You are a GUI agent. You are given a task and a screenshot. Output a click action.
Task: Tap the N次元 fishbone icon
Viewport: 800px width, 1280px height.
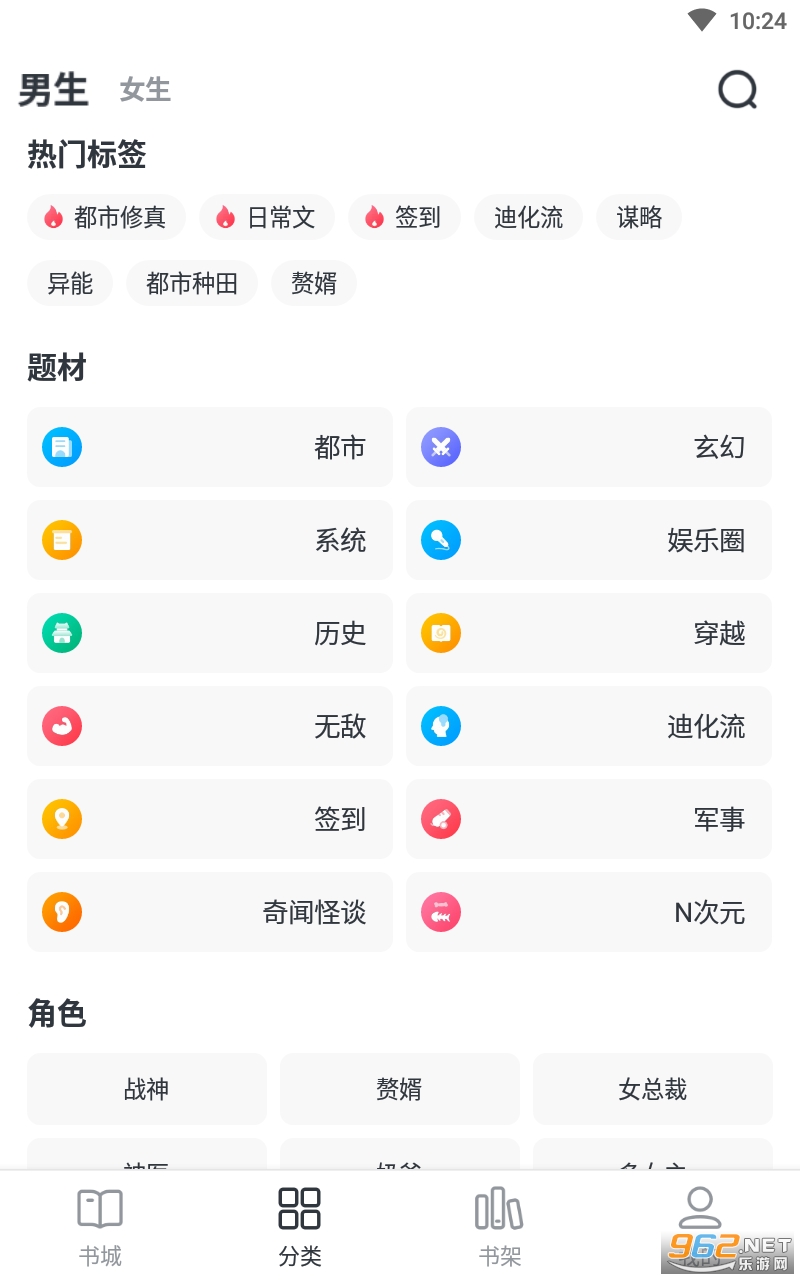441,912
